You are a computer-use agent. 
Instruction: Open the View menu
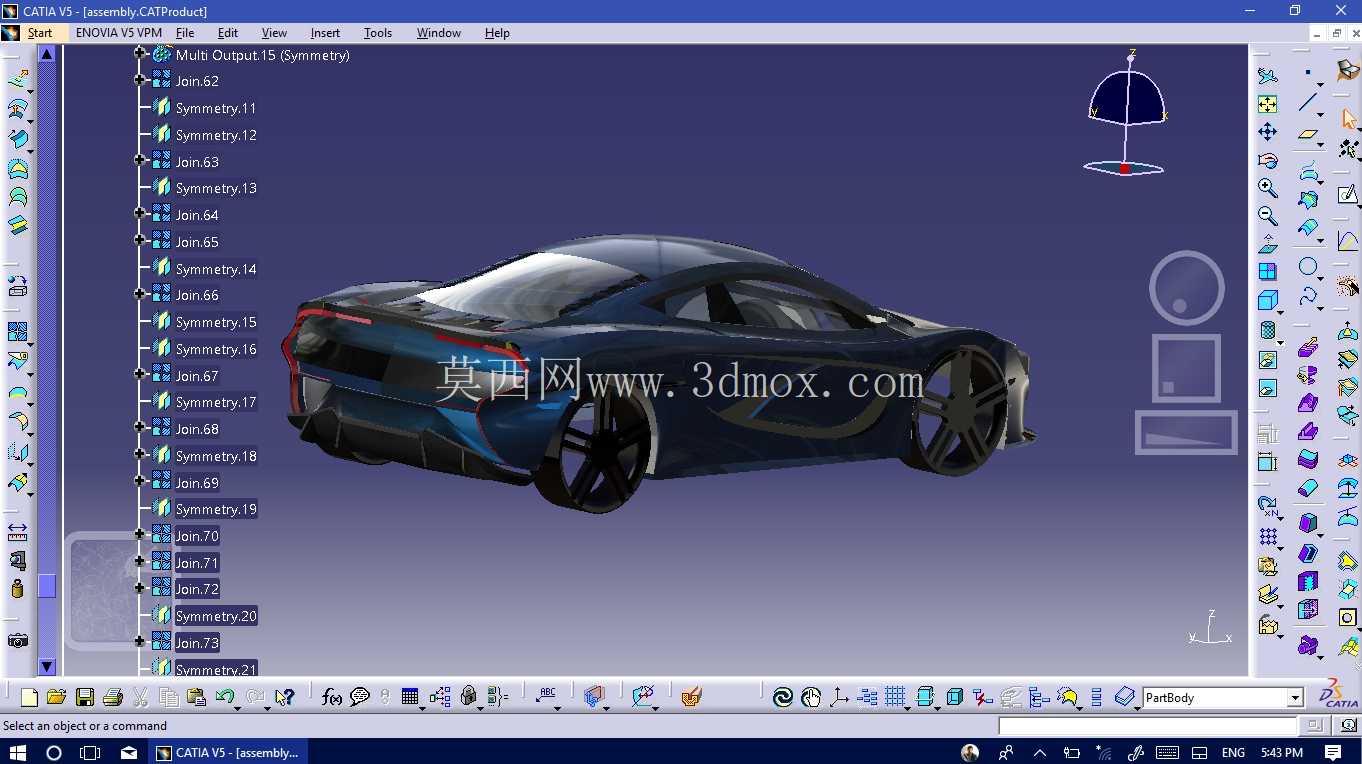(274, 33)
